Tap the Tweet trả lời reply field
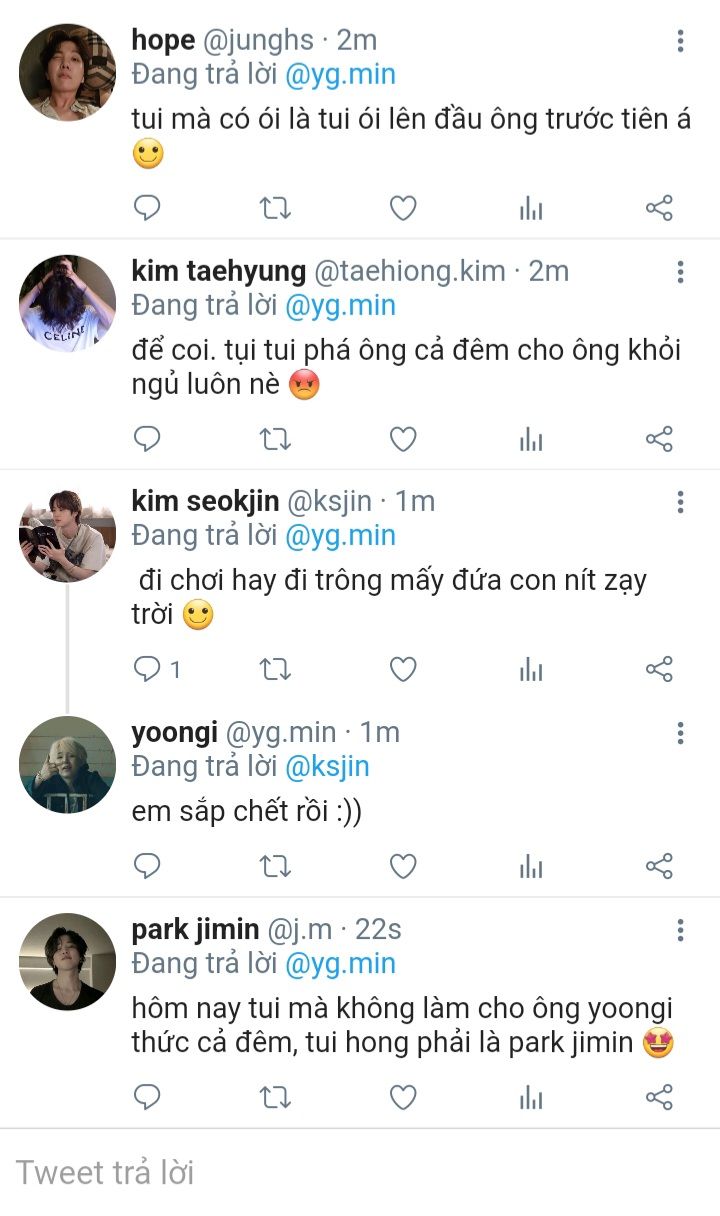Screen dimensions: 720x1216 (x=360, y=1172)
